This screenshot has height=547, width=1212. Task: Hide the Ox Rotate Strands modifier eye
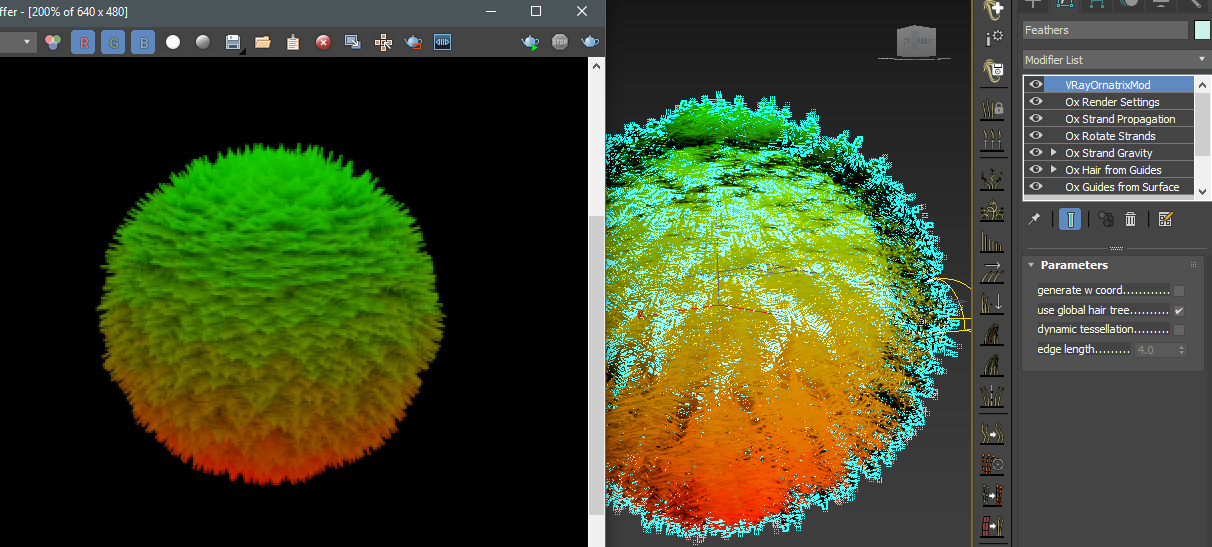[1036, 136]
